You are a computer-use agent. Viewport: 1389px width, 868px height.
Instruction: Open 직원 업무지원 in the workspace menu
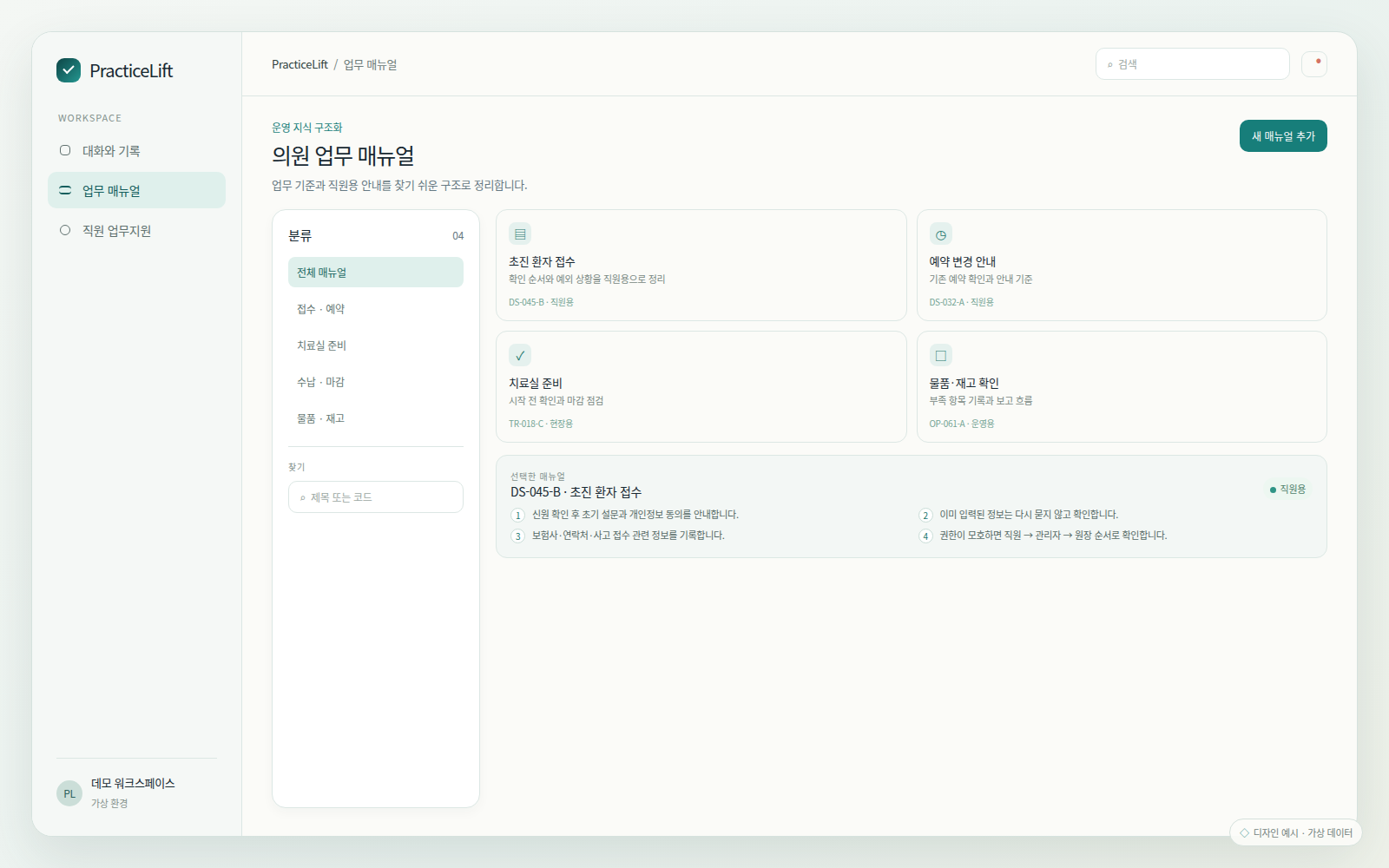coord(136,230)
